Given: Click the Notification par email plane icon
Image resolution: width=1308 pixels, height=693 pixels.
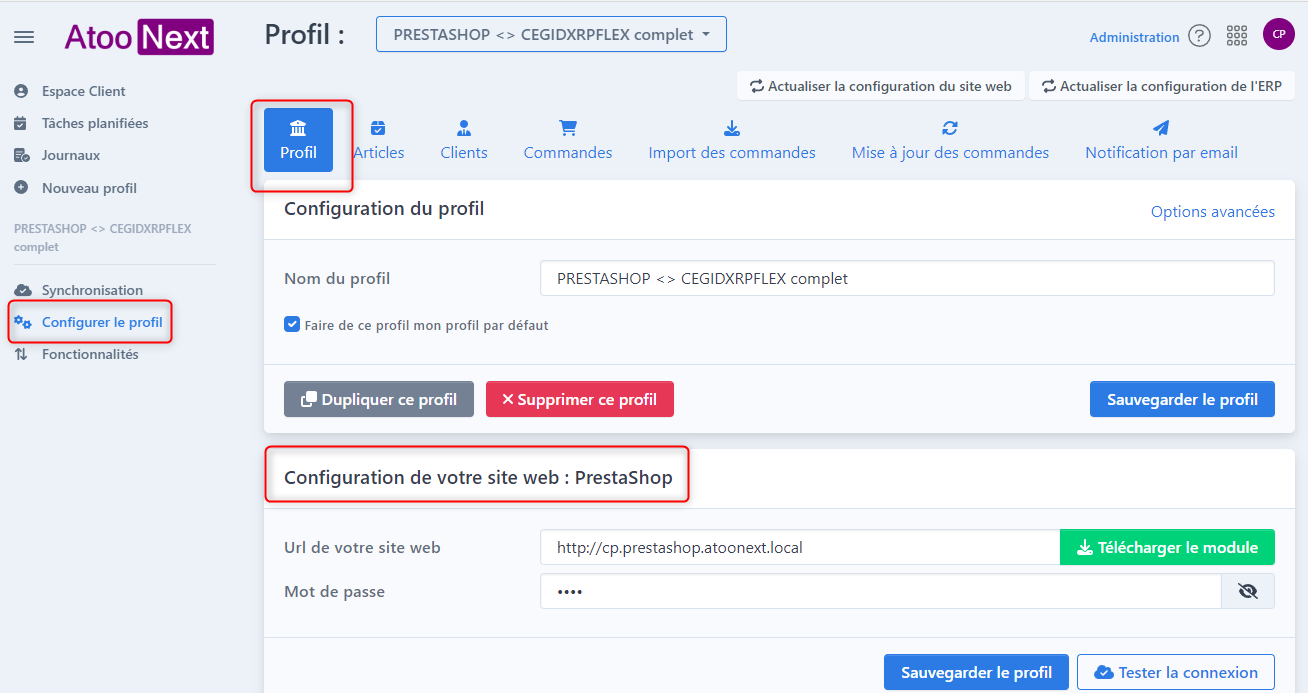Looking at the screenshot, I should click(x=1161, y=128).
